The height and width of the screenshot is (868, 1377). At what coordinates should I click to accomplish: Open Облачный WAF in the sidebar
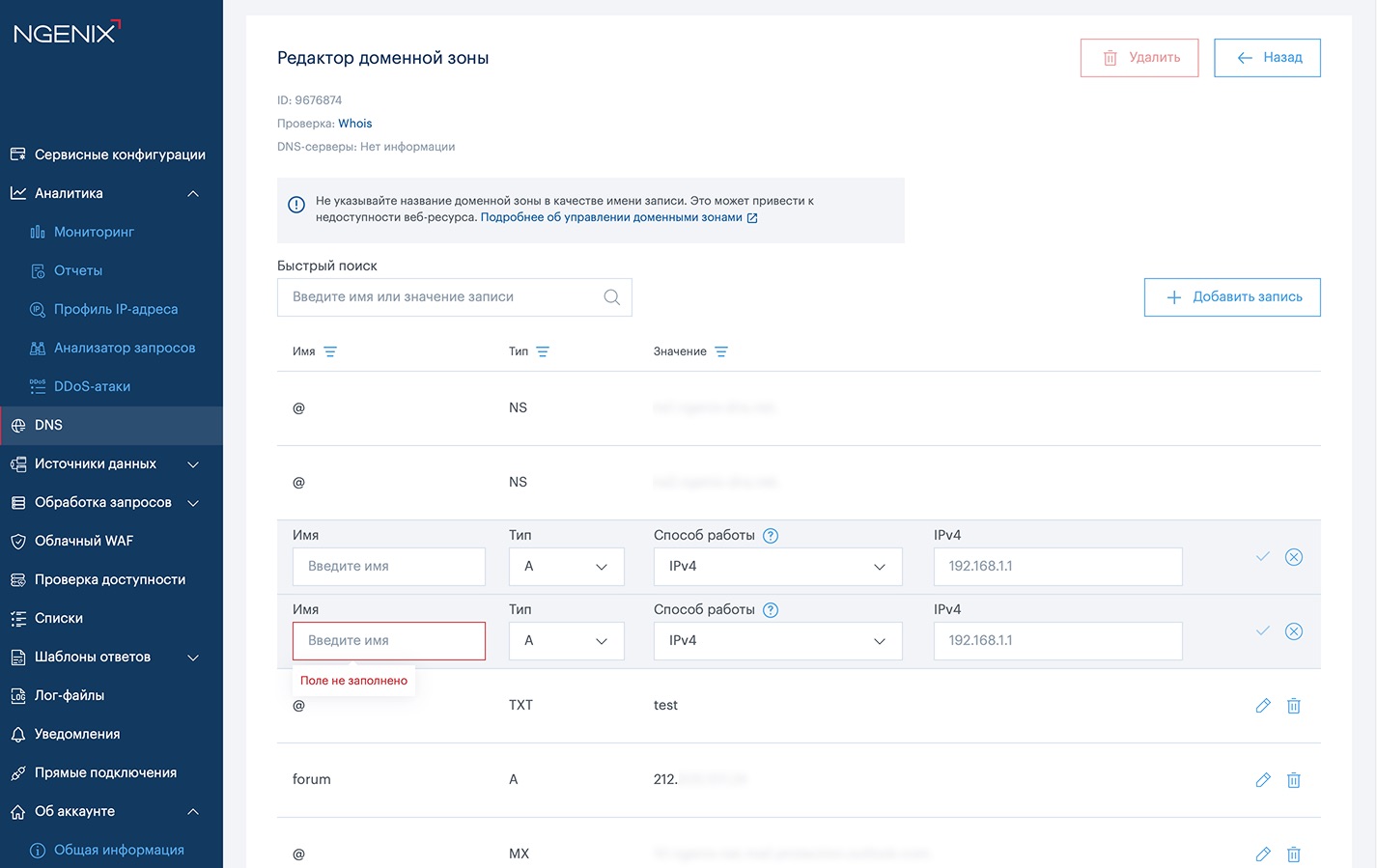[x=84, y=541]
